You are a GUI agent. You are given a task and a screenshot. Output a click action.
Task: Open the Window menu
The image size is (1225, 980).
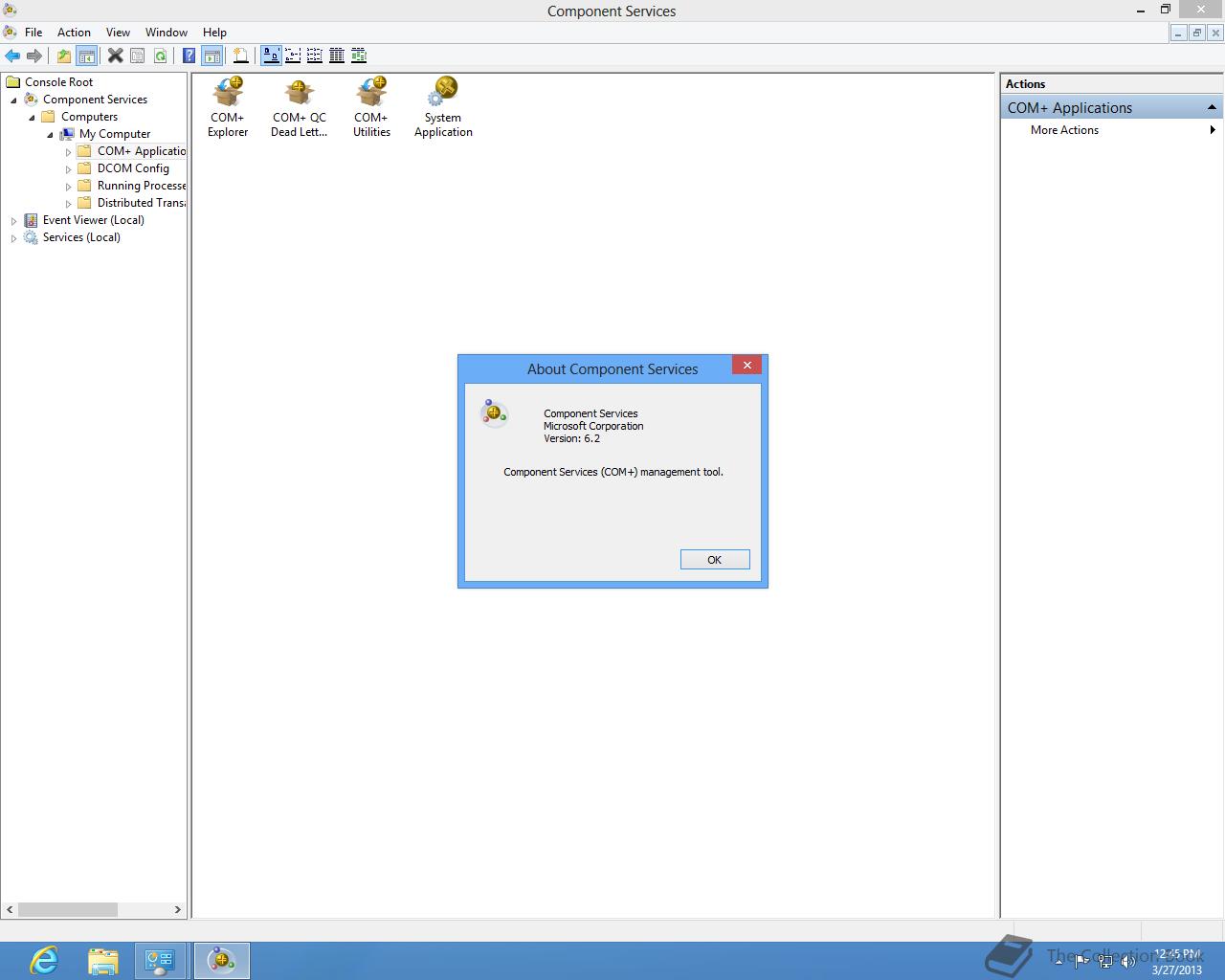pyautogui.click(x=167, y=32)
